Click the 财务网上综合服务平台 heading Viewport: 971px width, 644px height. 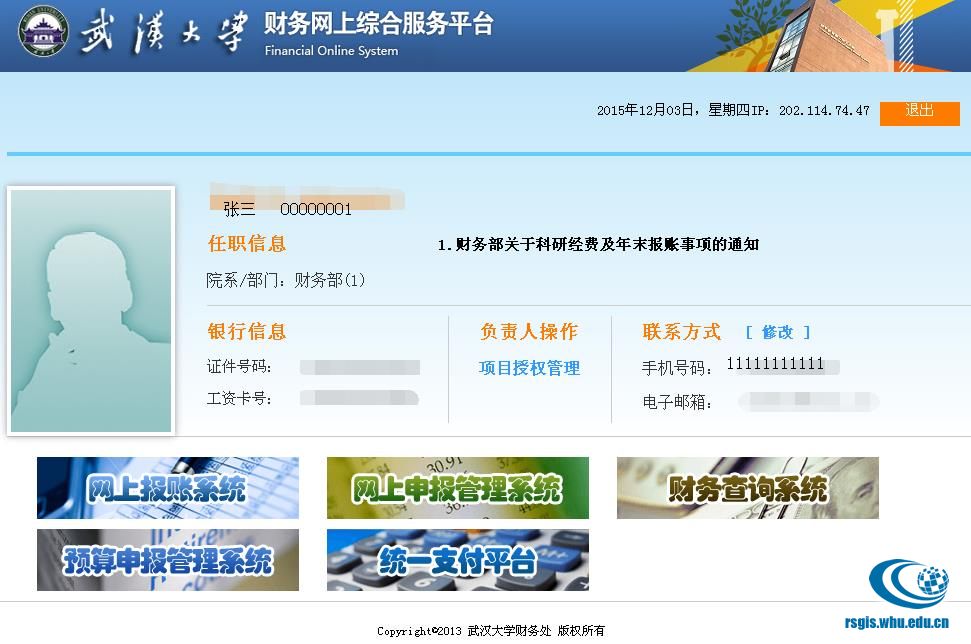378,24
